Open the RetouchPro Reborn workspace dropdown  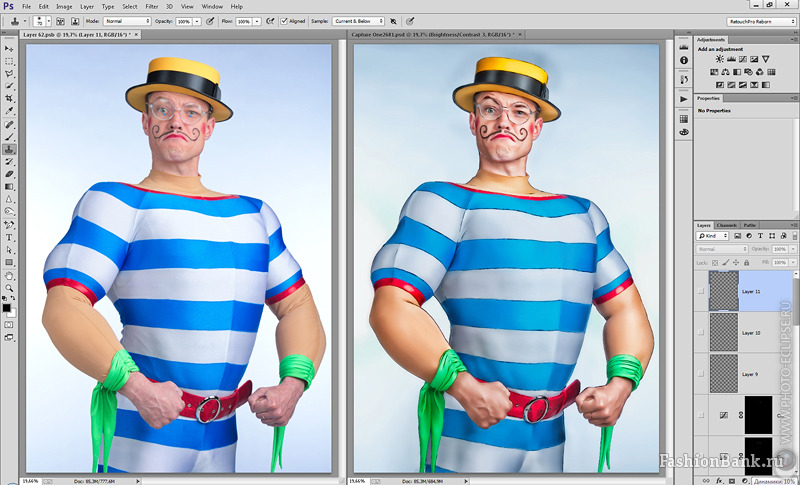click(x=761, y=21)
